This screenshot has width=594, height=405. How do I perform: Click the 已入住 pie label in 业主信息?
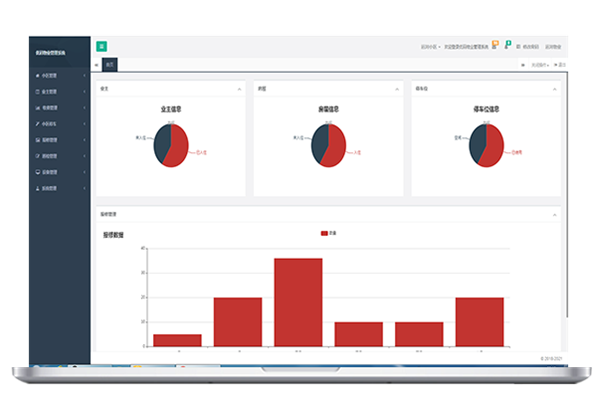(202, 153)
